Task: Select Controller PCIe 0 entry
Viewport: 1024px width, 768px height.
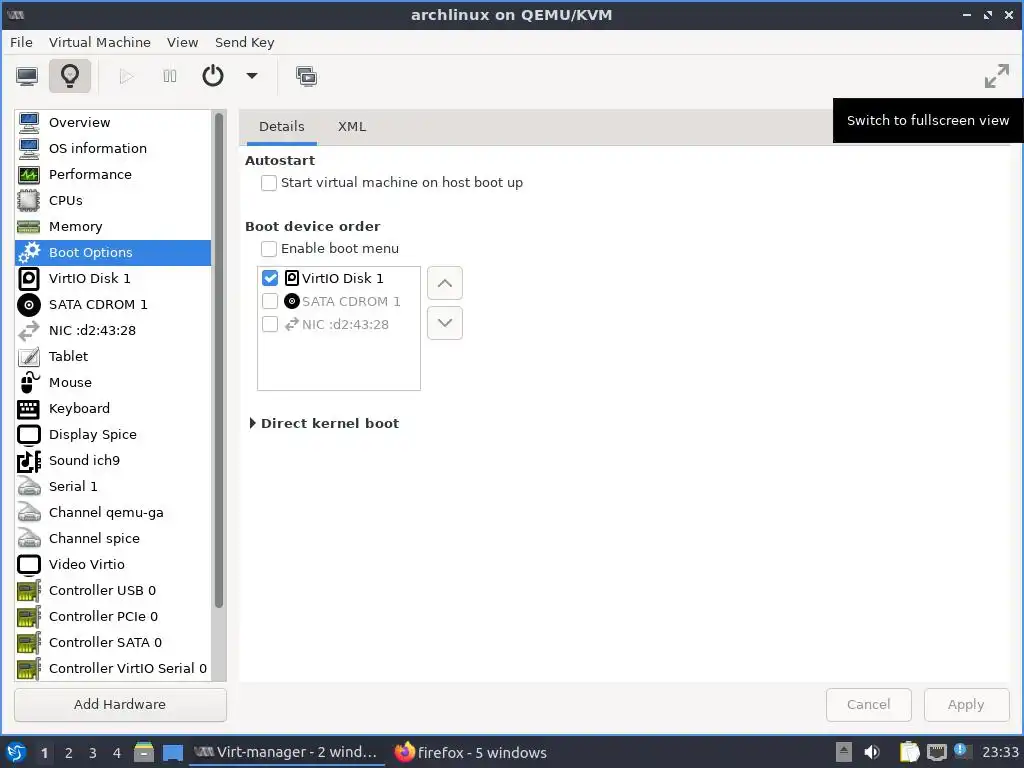Action: (x=113, y=616)
